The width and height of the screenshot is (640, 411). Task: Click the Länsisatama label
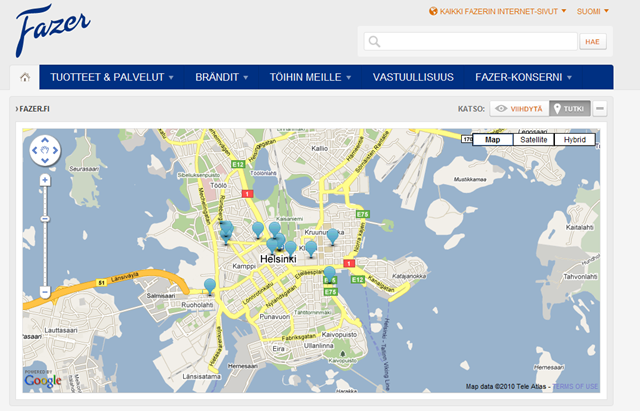pos(202,376)
